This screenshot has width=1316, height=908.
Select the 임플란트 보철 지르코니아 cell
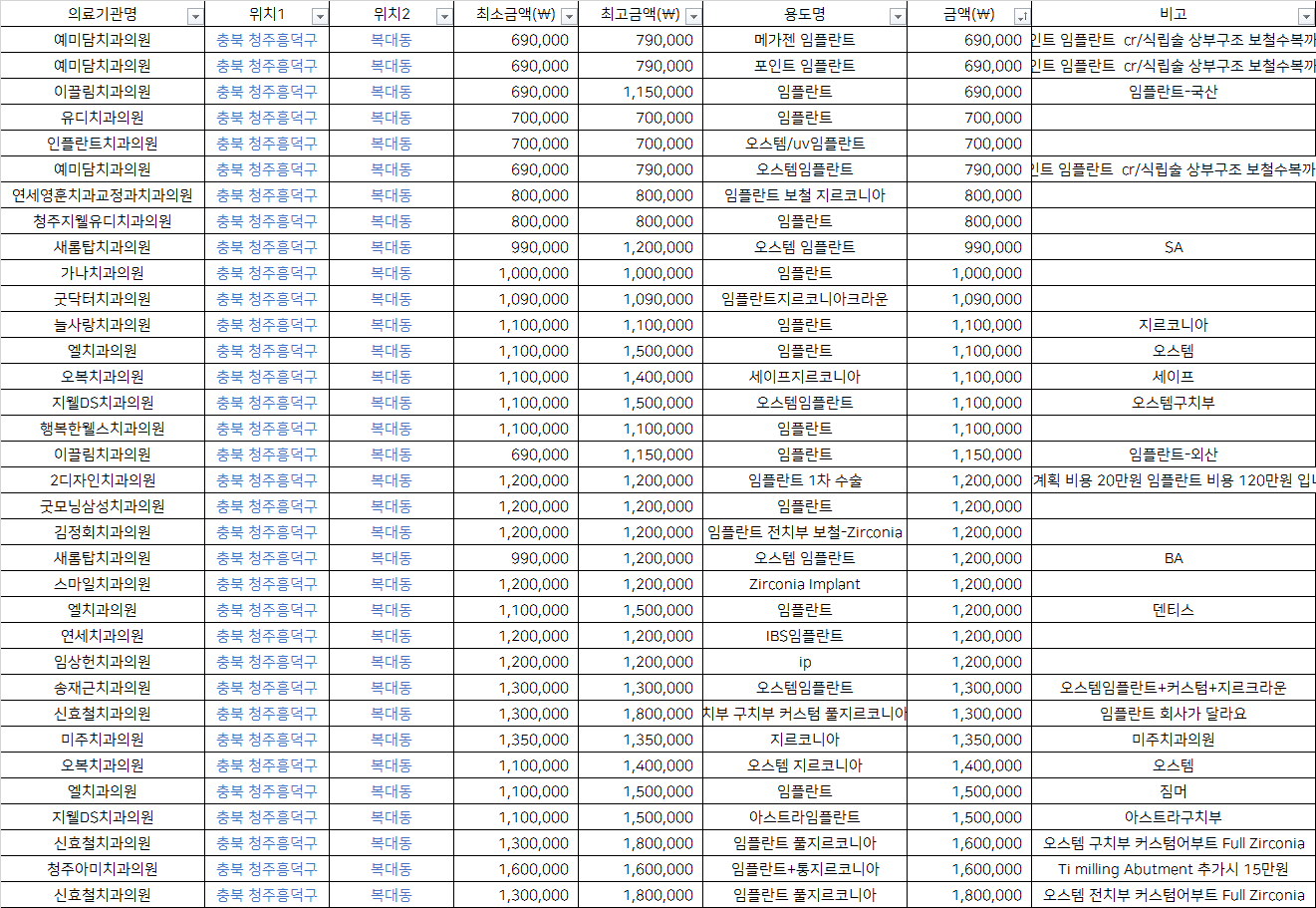tap(805, 195)
